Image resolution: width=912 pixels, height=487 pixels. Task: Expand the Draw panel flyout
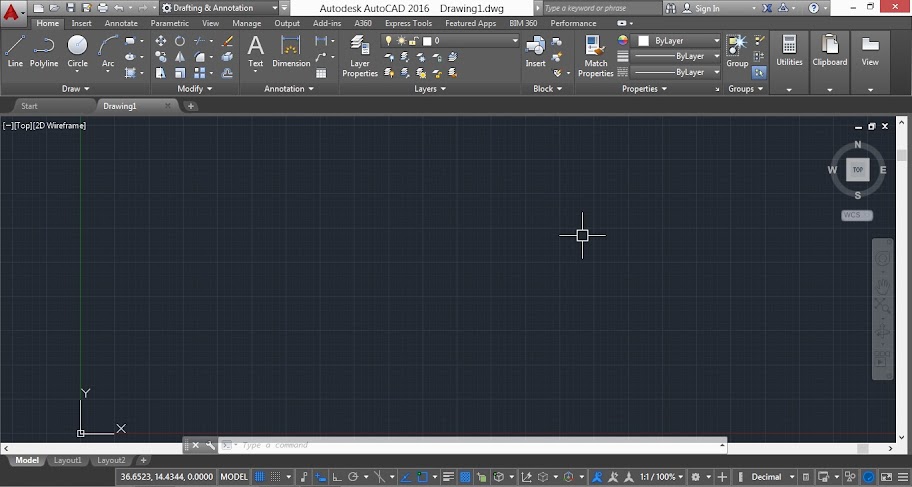pos(76,89)
